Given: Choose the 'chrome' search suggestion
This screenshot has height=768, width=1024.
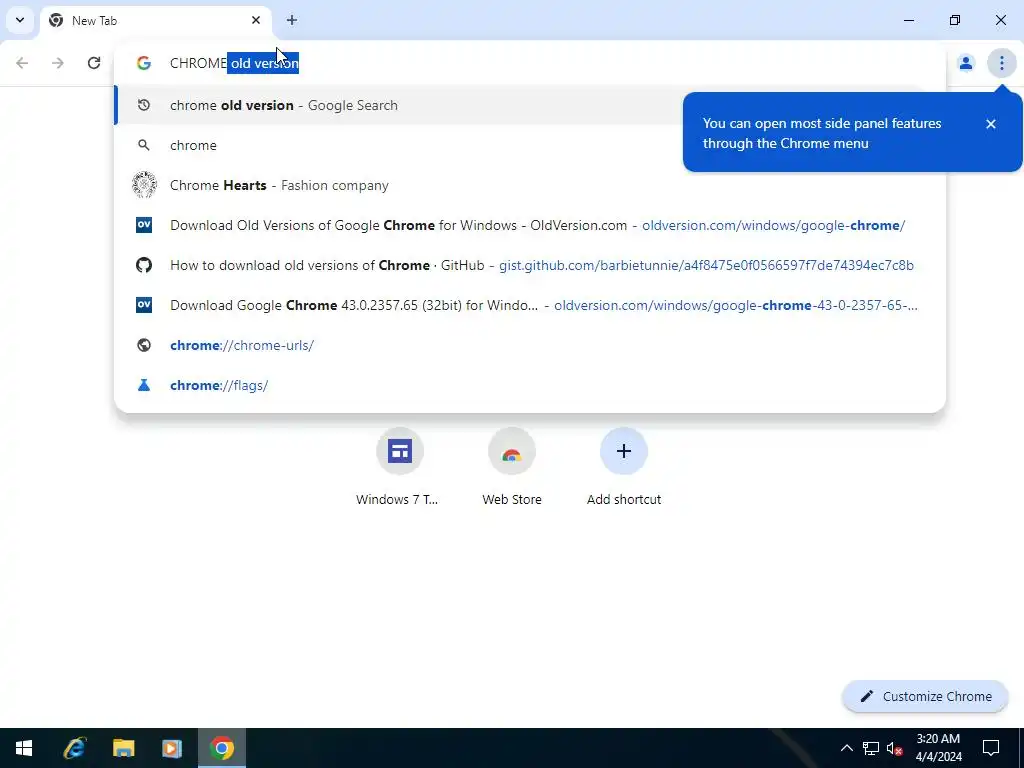Looking at the screenshot, I should pos(530,145).
